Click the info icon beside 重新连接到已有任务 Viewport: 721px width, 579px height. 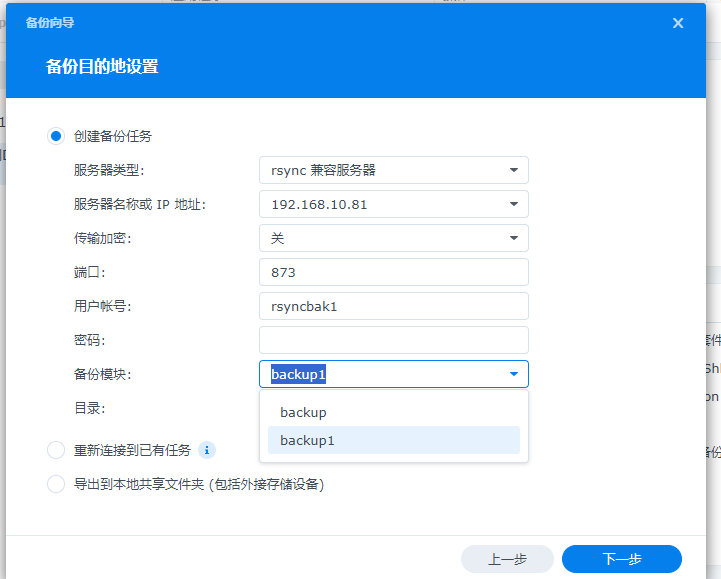point(207,450)
